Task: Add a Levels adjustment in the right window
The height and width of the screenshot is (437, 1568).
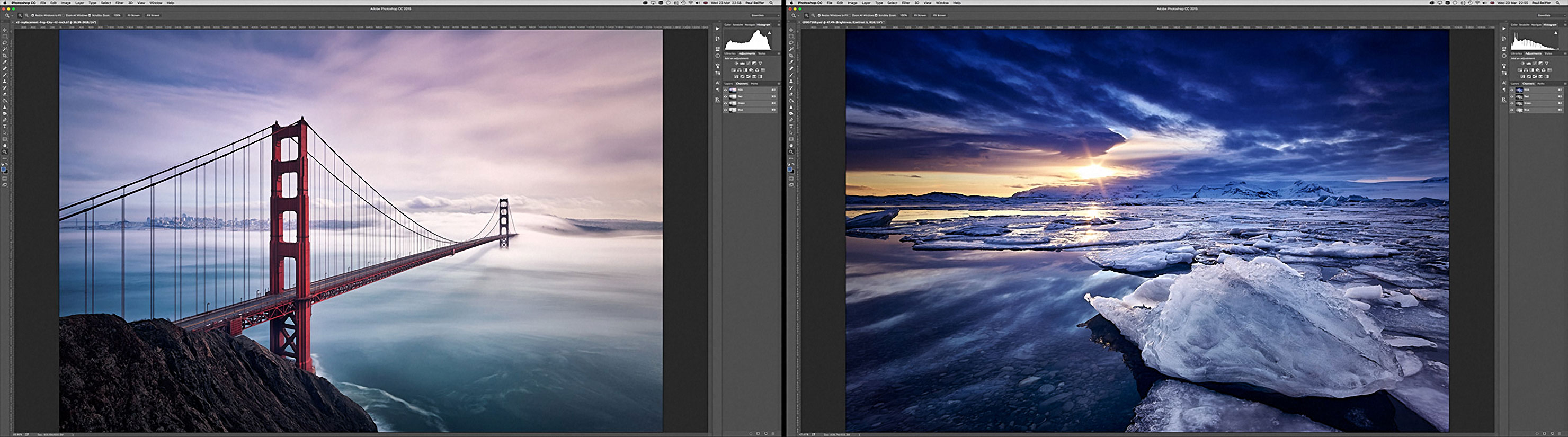Action: [x=1528, y=63]
